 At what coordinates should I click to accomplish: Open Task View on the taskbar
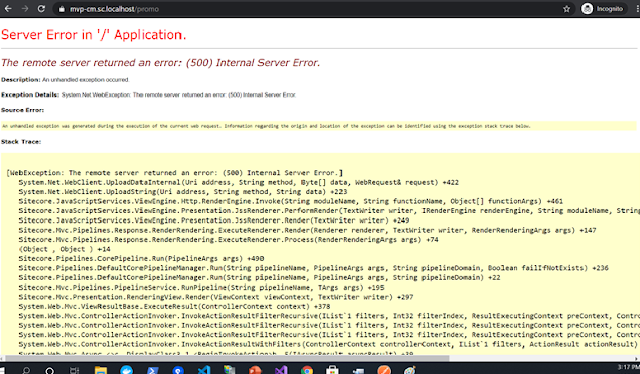tap(74, 370)
